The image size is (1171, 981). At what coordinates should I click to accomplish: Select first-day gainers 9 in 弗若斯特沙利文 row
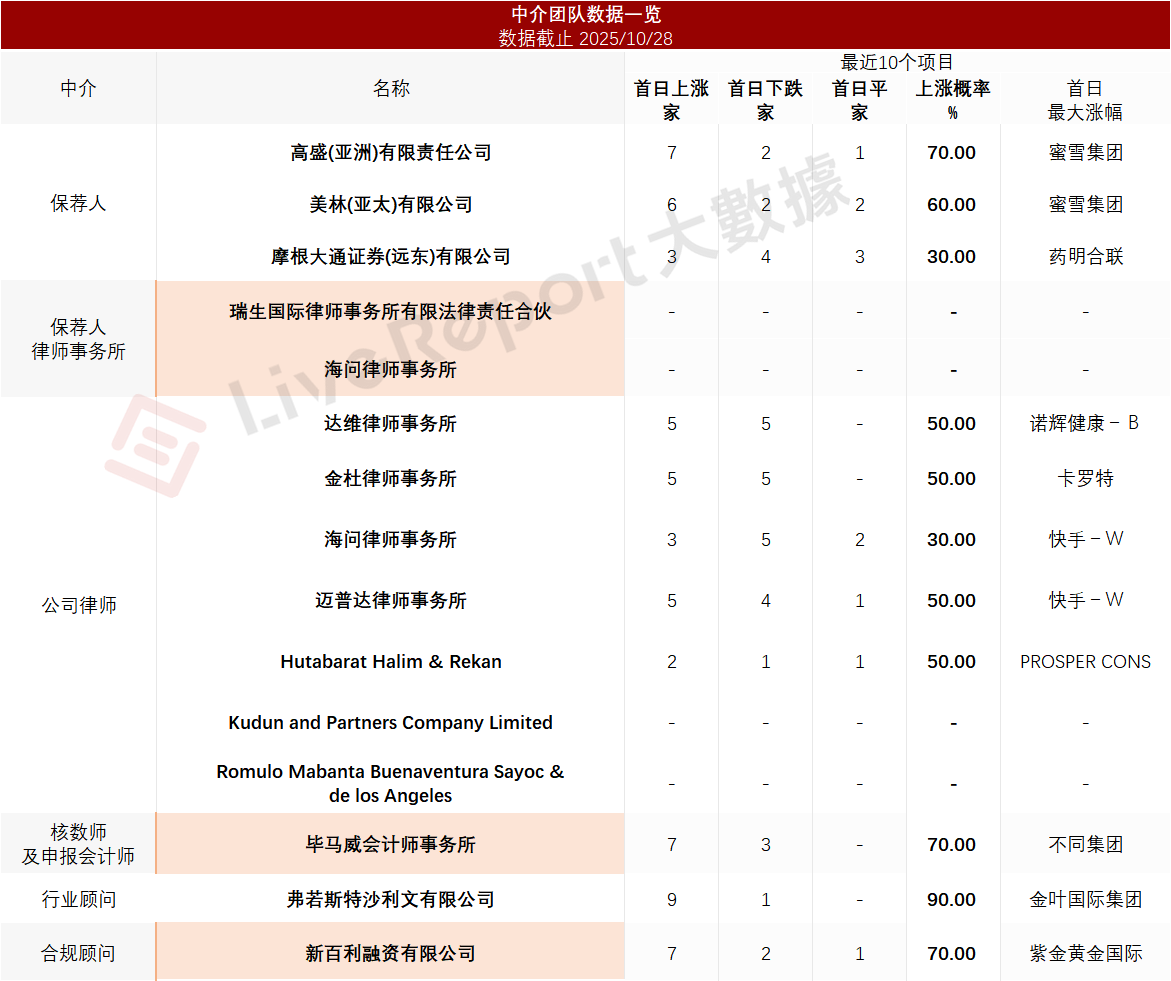click(671, 899)
